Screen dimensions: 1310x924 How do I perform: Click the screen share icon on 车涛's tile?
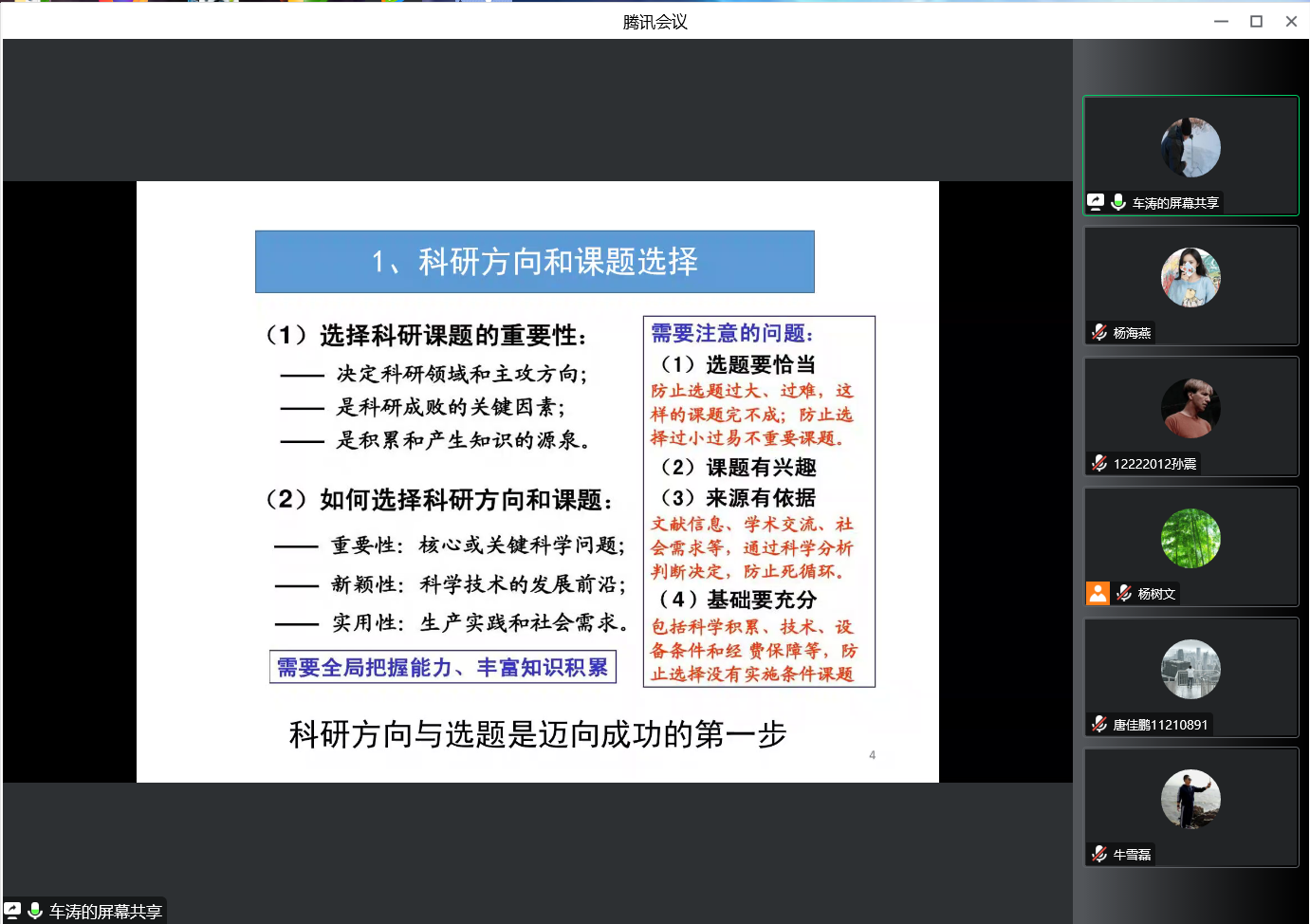[x=1096, y=202]
